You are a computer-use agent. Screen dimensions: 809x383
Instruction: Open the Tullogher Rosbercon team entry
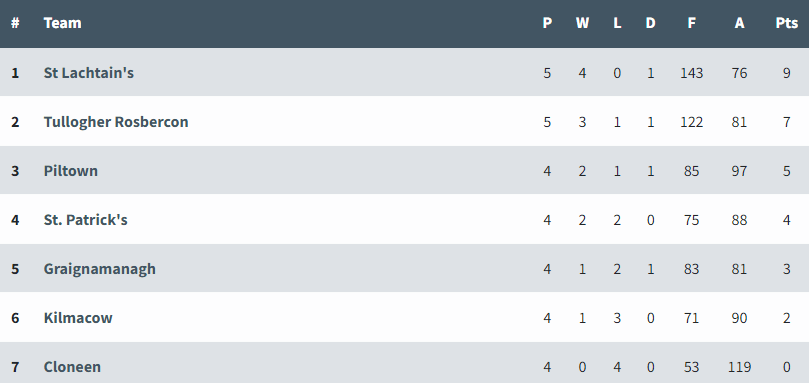click(x=116, y=122)
